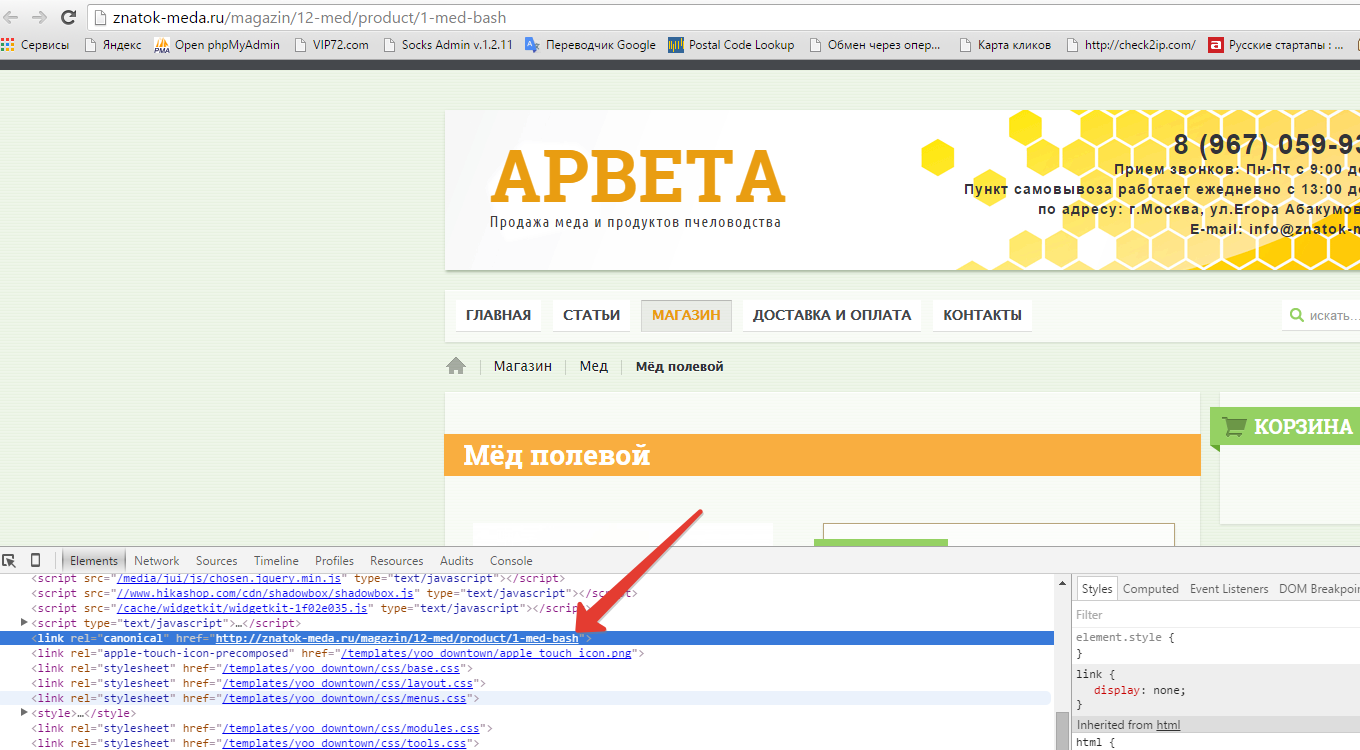Switch to the Console tab in DevTools

511,561
